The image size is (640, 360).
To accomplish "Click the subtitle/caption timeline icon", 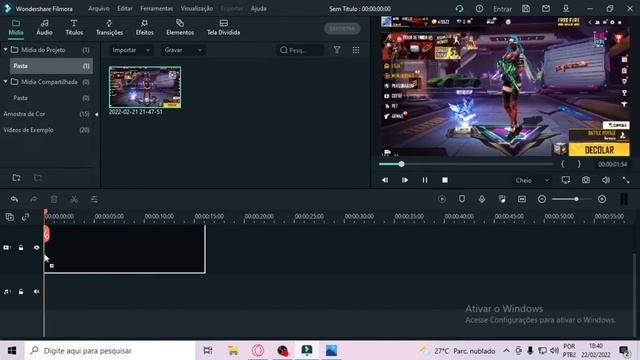I will pos(522,199).
